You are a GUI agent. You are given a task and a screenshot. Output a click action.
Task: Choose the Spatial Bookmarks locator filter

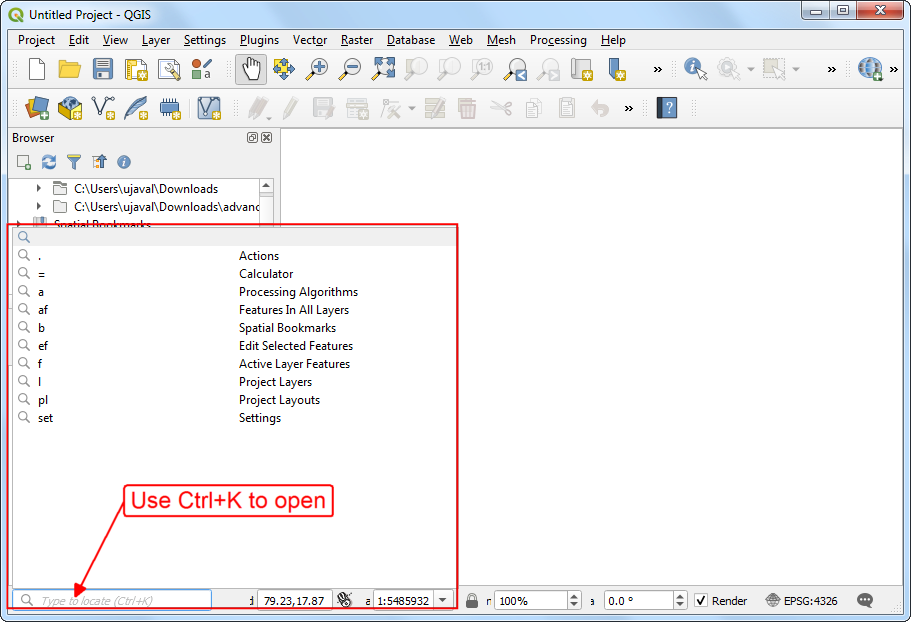click(x=234, y=328)
